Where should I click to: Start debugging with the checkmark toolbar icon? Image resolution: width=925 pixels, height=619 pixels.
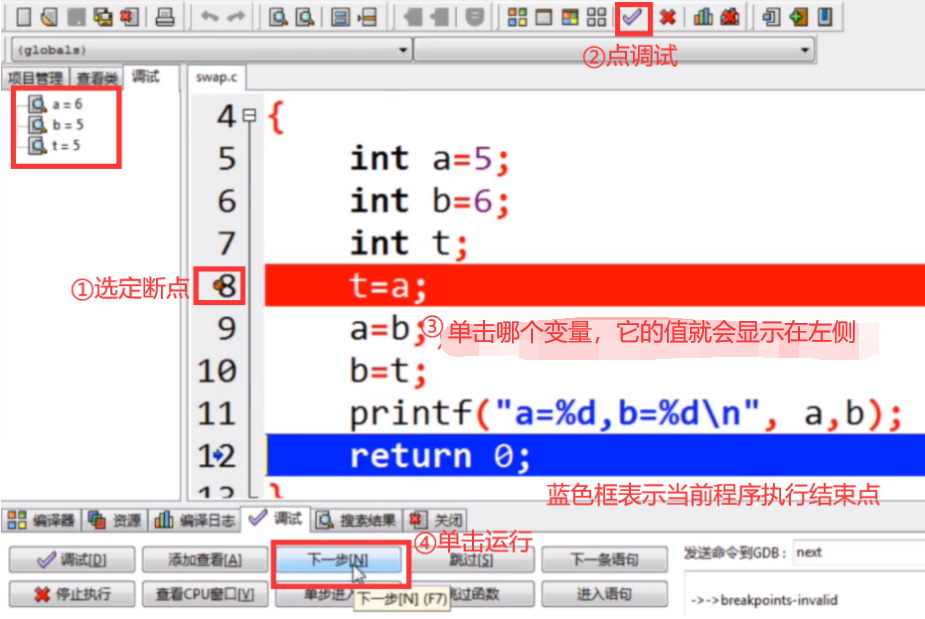(x=633, y=15)
